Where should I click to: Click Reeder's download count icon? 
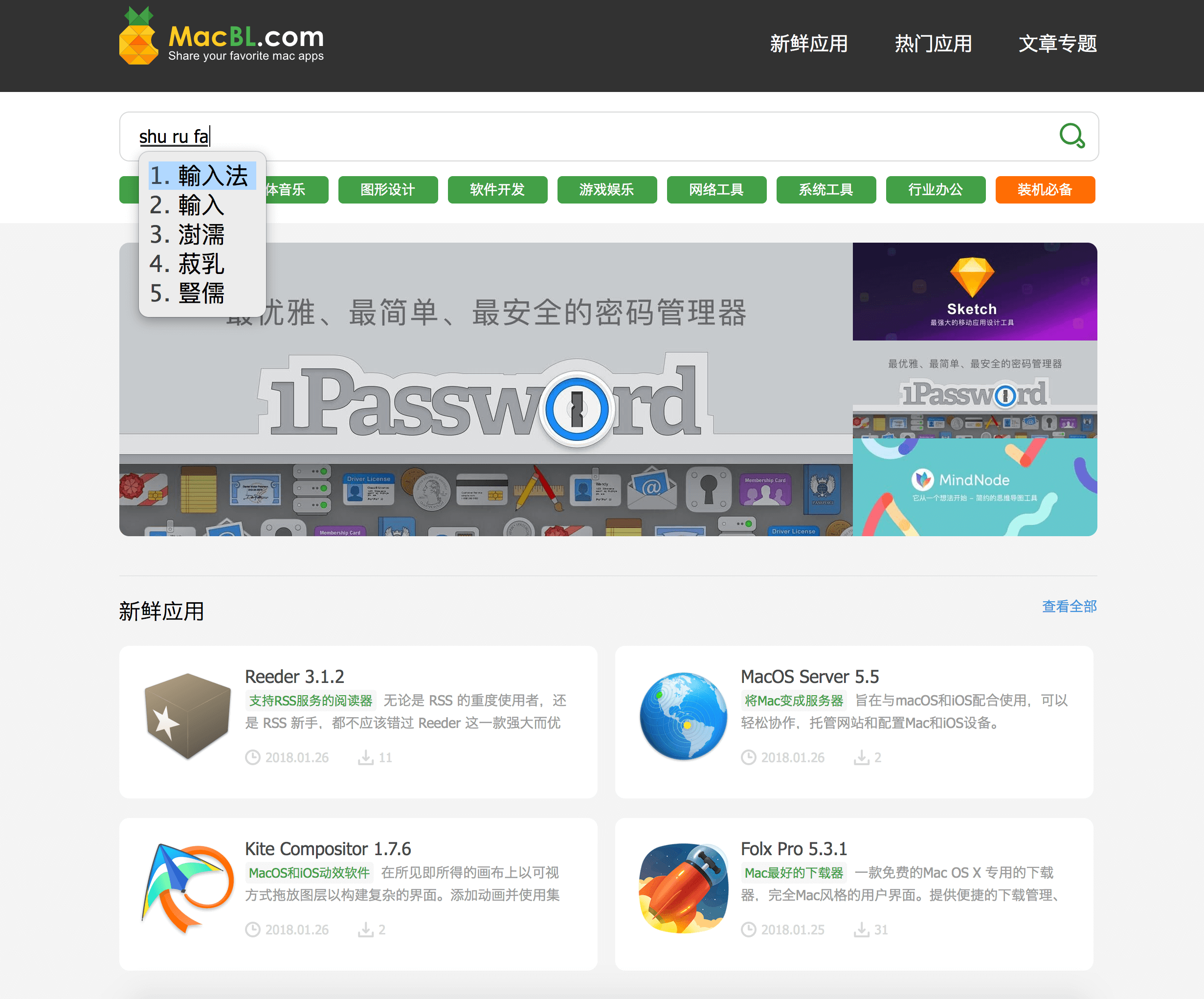click(x=365, y=757)
